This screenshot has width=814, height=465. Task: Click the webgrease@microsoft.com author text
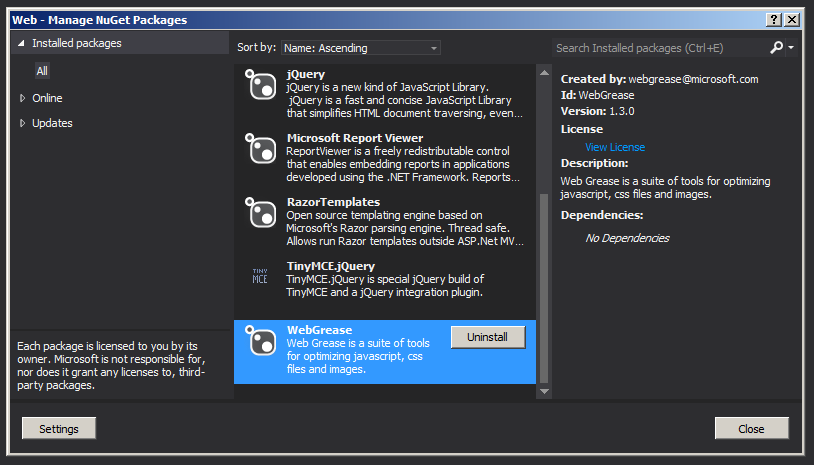click(693, 79)
